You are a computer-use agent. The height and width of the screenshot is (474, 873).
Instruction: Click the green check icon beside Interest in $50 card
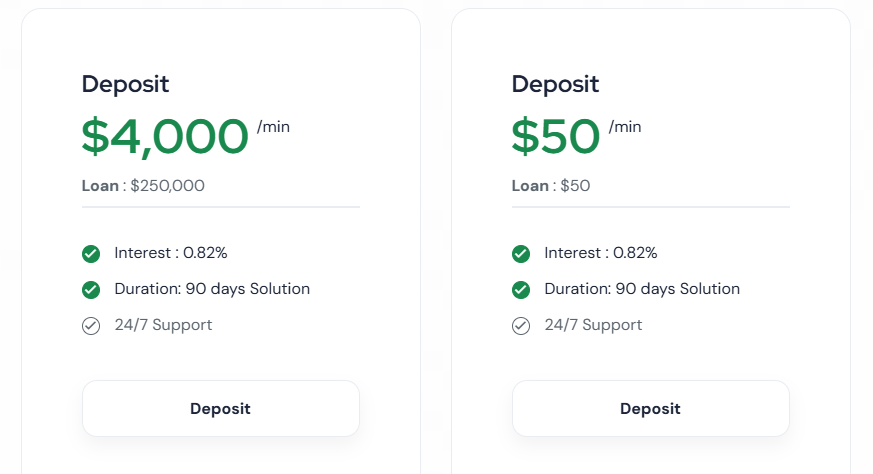pos(521,254)
